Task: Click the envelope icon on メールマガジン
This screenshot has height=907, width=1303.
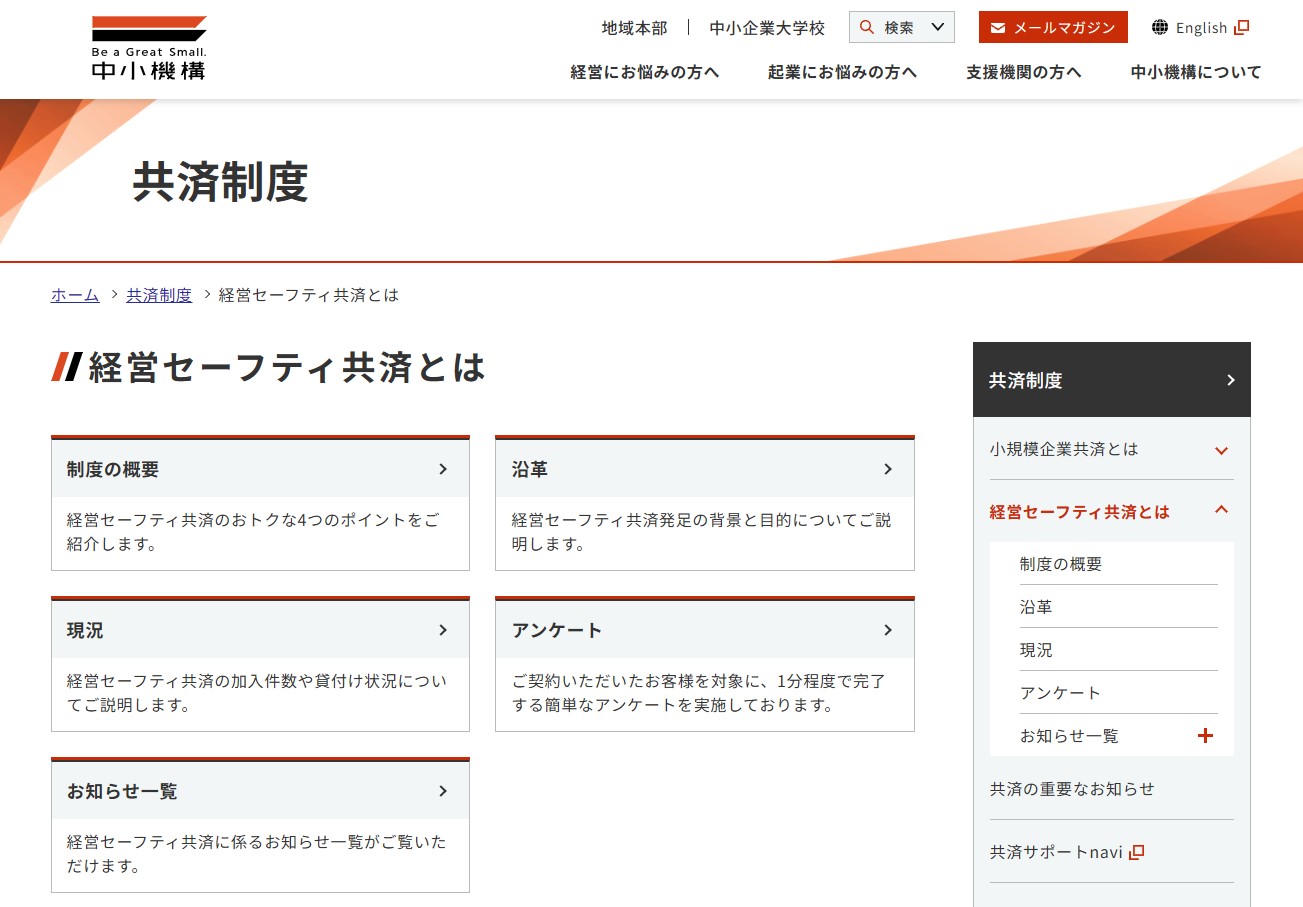Action: click(x=997, y=28)
